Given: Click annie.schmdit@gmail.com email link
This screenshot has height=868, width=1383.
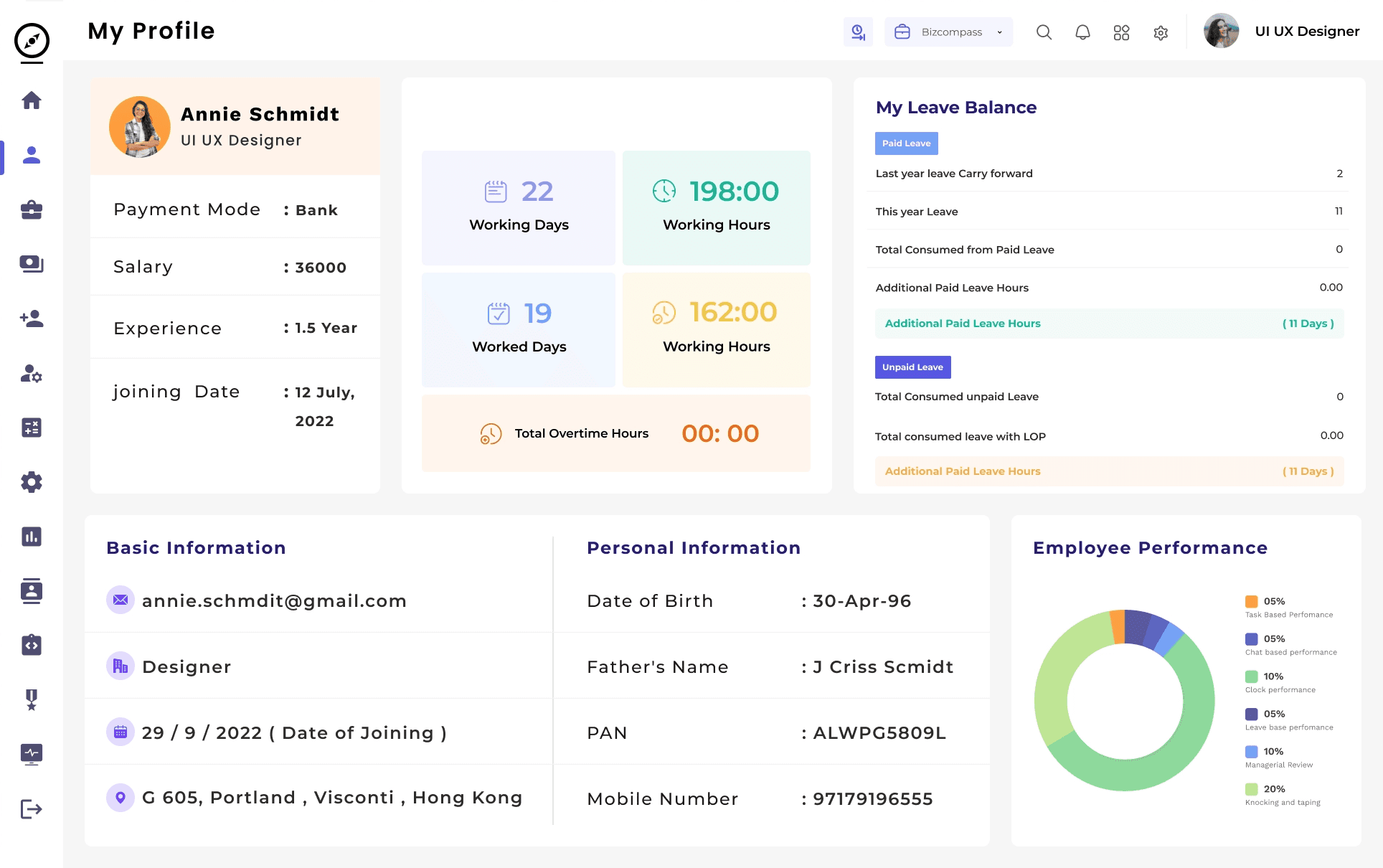Looking at the screenshot, I should (274, 600).
